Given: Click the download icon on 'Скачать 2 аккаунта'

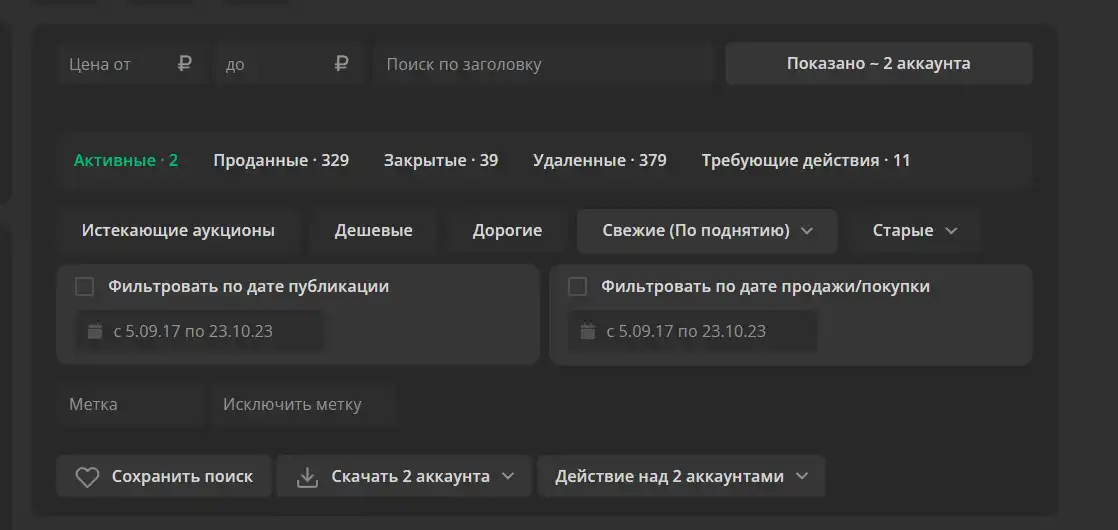Looking at the screenshot, I should coord(307,477).
